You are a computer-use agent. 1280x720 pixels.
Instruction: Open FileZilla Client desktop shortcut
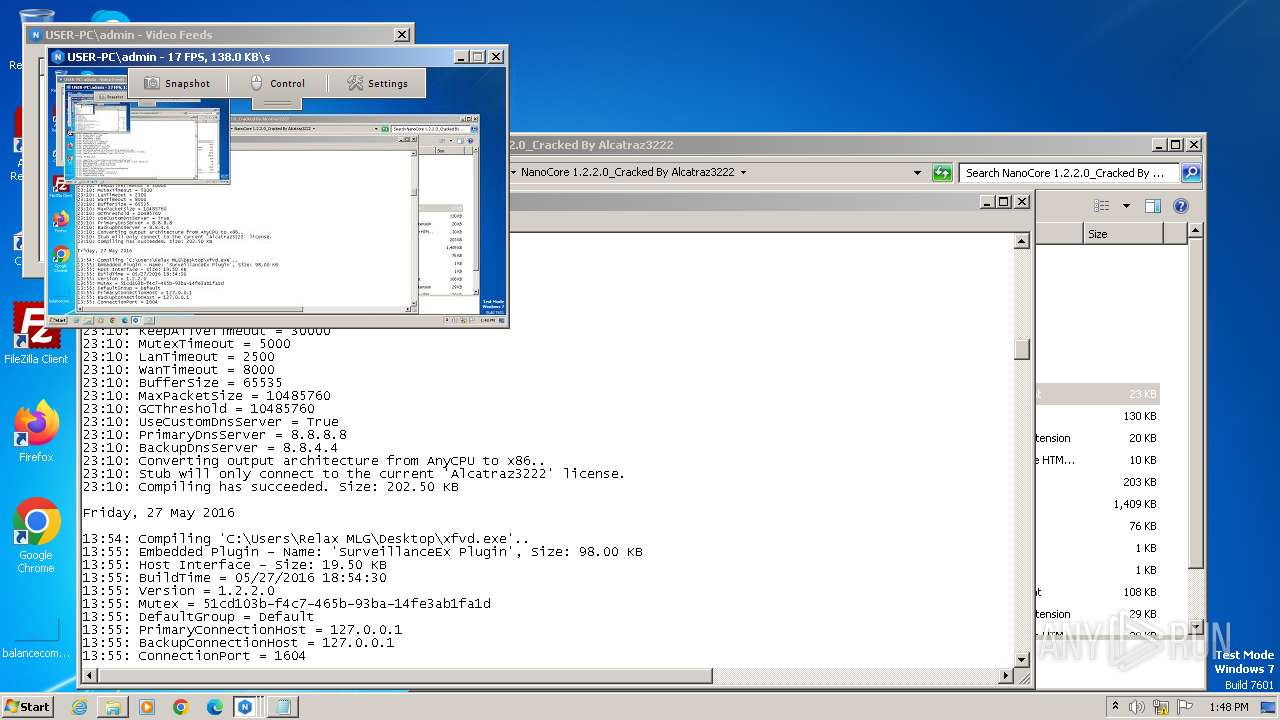tap(36, 333)
